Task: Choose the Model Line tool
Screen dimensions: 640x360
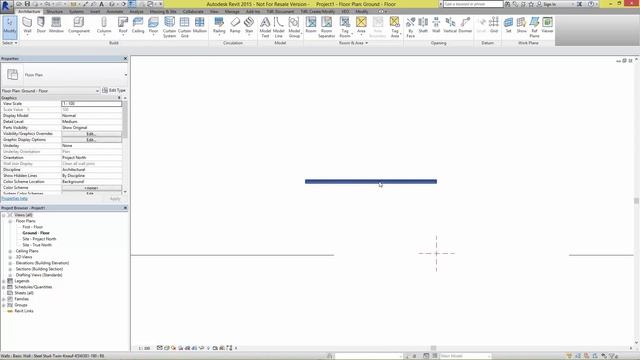Action: coord(279,27)
